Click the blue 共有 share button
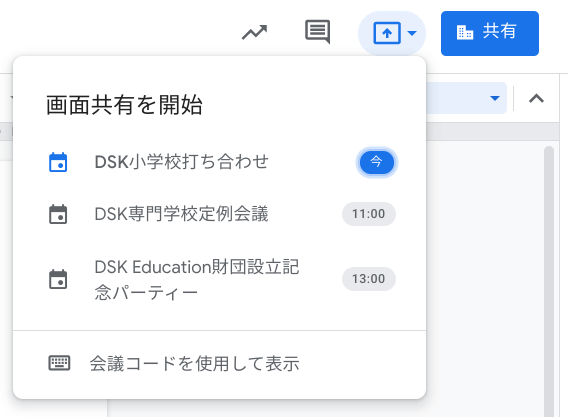568x417 pixels. coord(490,33)
